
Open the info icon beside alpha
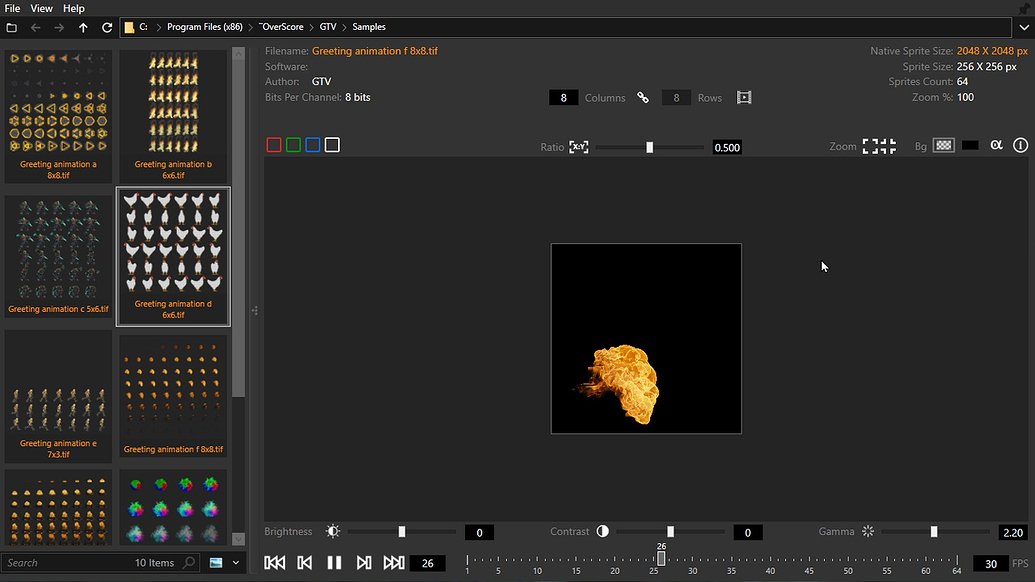pos(1020,145)
